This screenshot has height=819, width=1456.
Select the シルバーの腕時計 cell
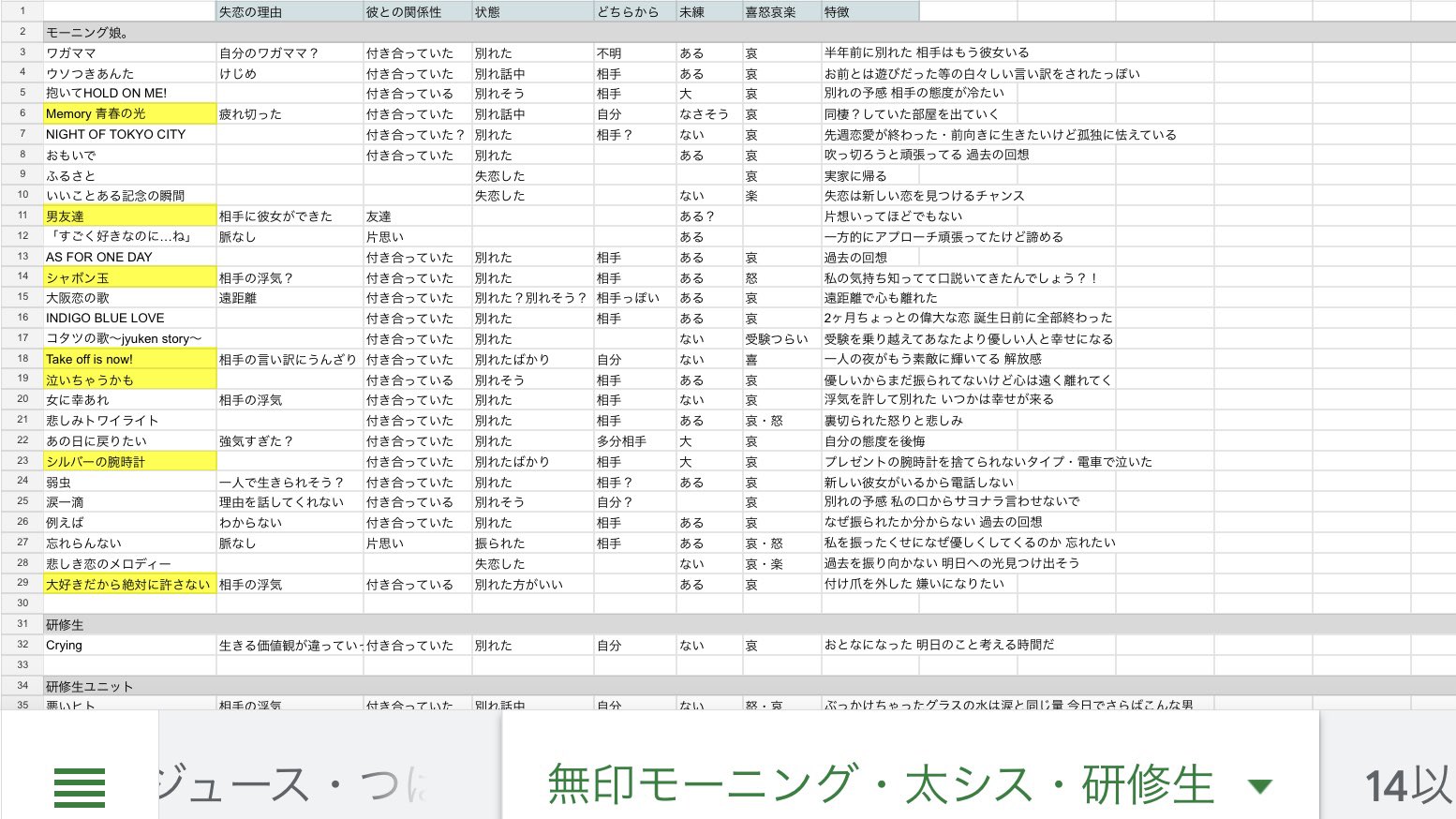pos(129,461)
